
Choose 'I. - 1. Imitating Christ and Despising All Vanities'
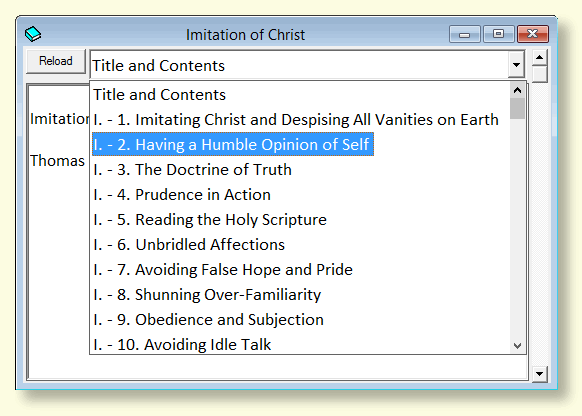point(301,119)
